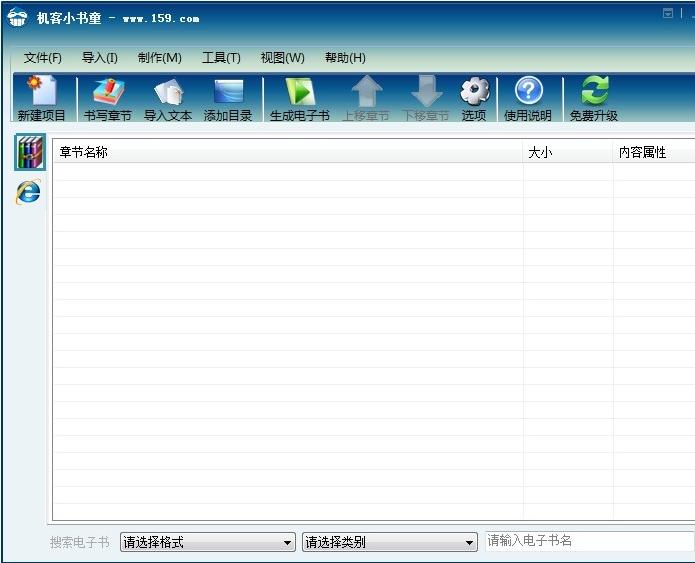Open the 选项 (Options) gear icon

tap(474, 98)
